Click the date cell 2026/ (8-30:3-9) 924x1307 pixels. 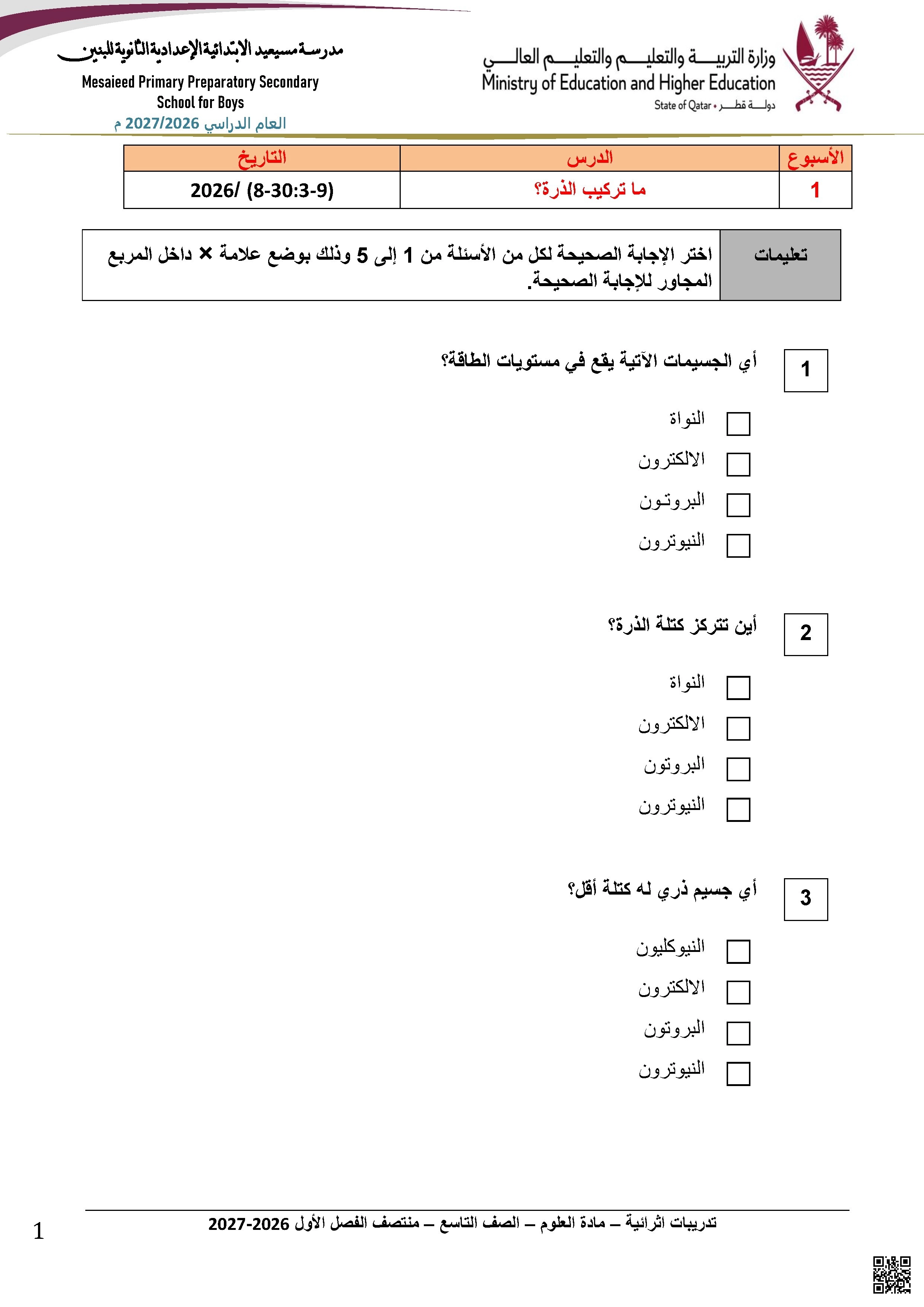pos(262,190)
